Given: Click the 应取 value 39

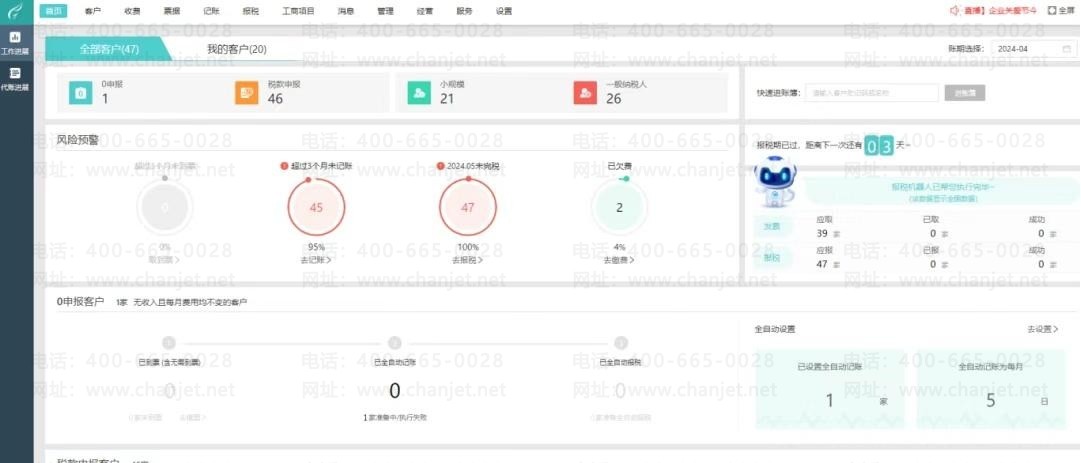Looking at the screenshot, I should [x=822, y=234].
